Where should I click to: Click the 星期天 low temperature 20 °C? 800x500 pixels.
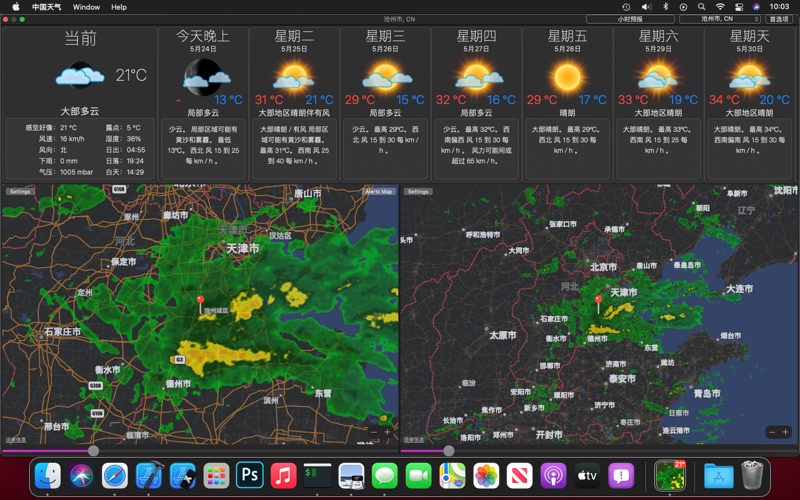[x=774, y=99]
